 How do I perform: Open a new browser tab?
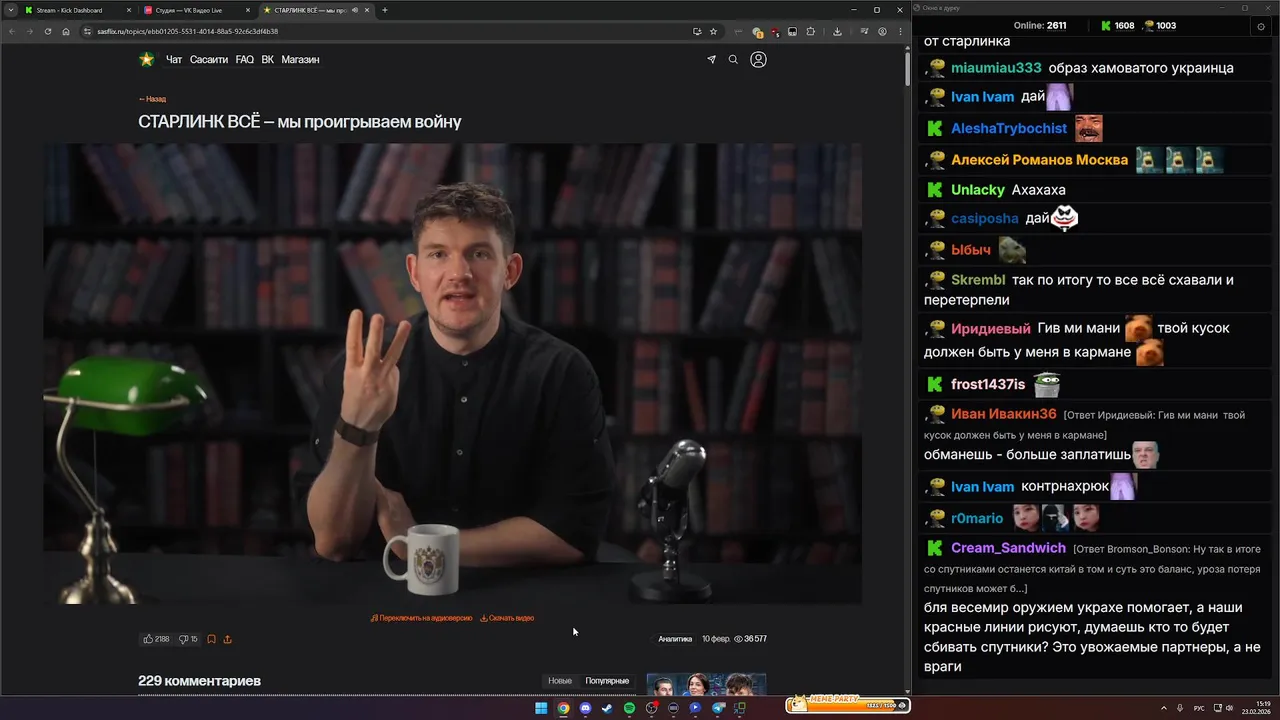[385, 10]
